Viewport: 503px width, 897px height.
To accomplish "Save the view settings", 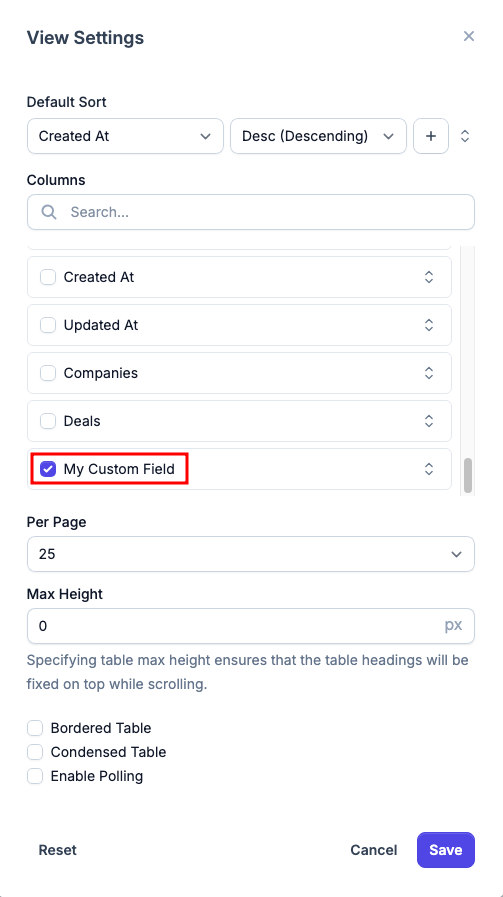I will (446, 850).
